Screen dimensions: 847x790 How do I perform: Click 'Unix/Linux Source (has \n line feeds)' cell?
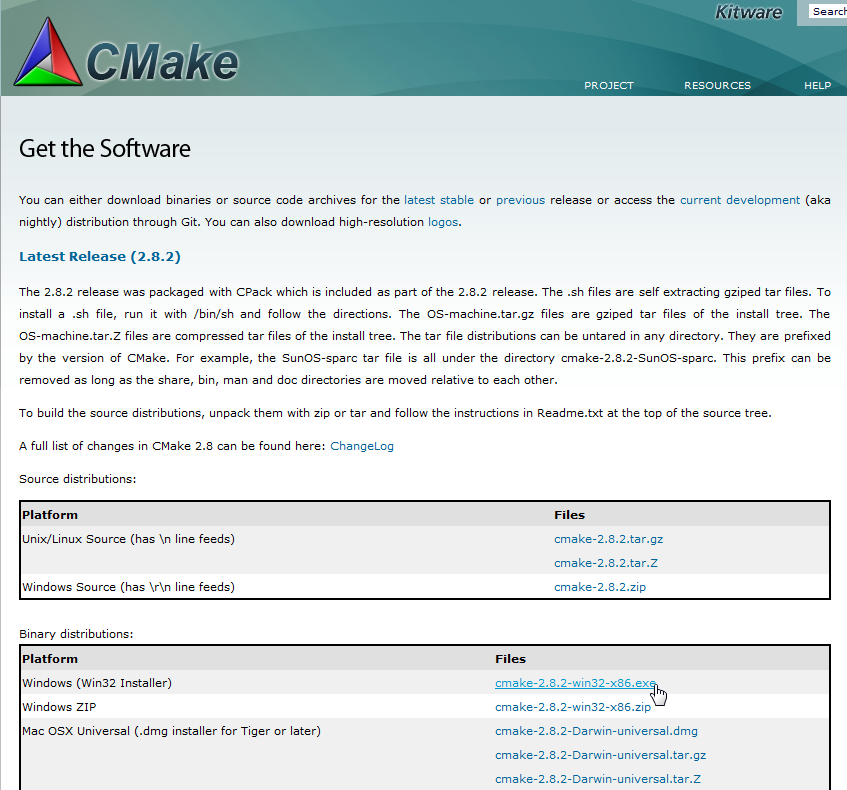(x=129, y=539)
